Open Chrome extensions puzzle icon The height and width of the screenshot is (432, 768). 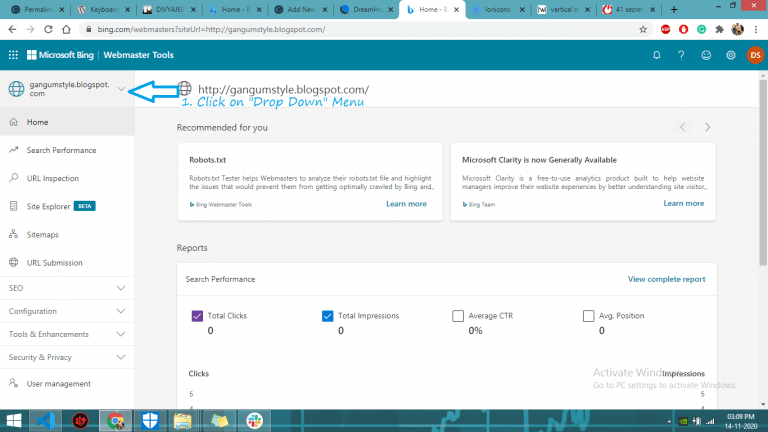(719, 29)
